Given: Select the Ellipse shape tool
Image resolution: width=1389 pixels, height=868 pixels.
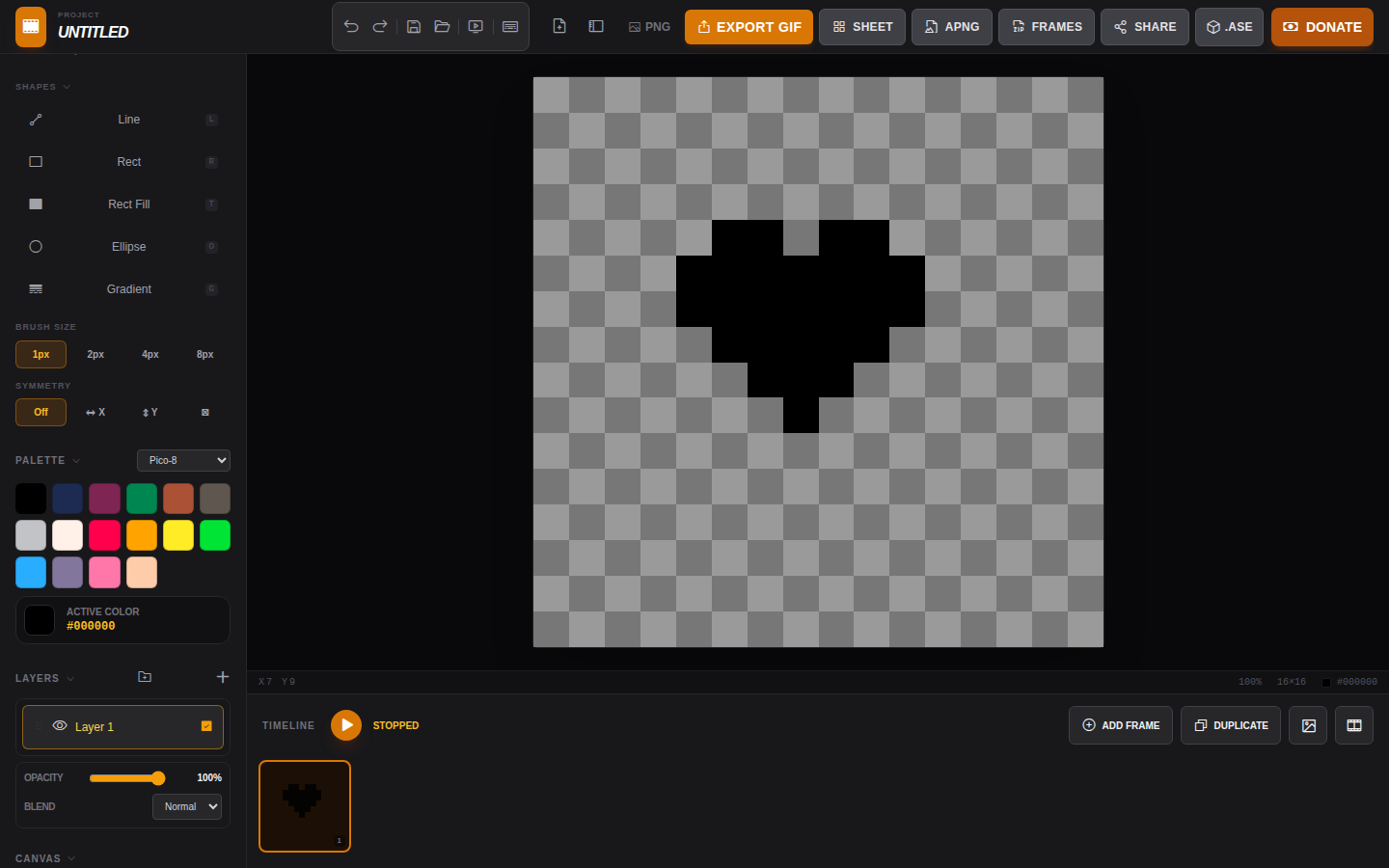Looking at the screenshot, I should tap(123, 247).
